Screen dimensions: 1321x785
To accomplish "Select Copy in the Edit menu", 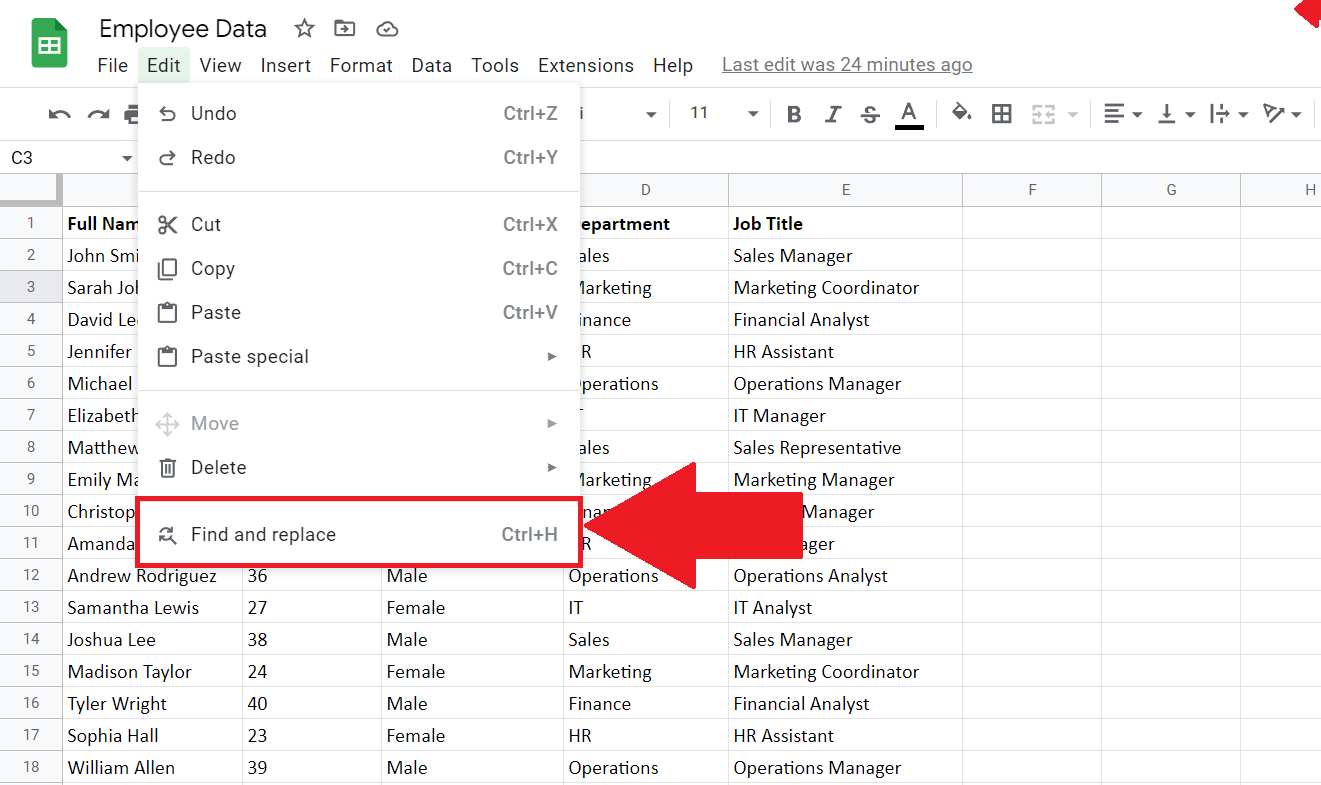I will 213,268.
